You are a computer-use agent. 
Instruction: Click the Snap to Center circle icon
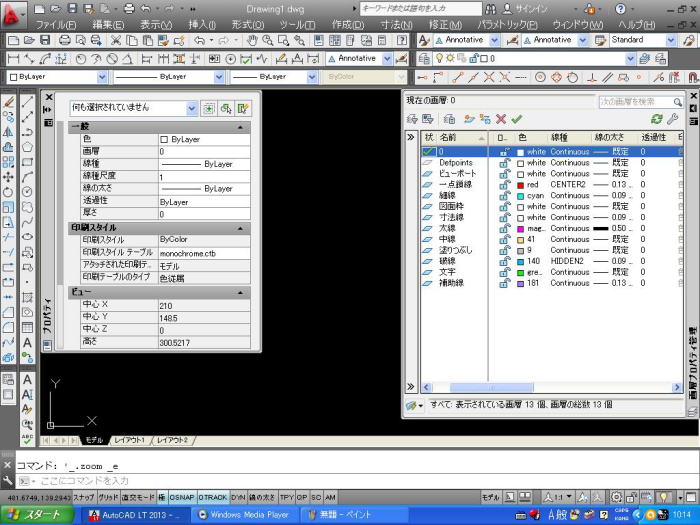[x=540, y=78]
